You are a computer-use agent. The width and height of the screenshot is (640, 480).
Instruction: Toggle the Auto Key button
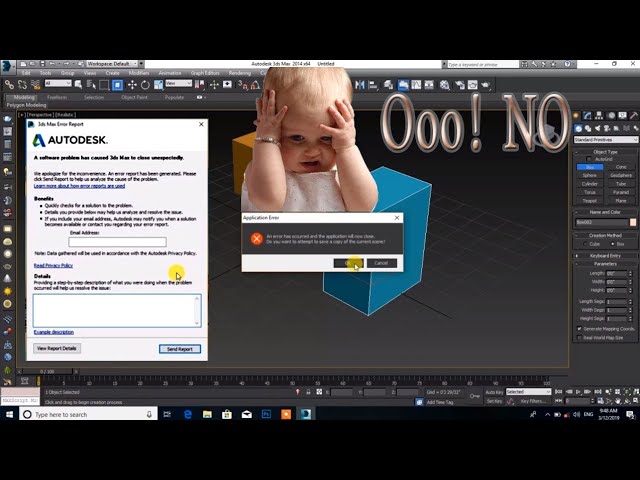pos(494,392)
